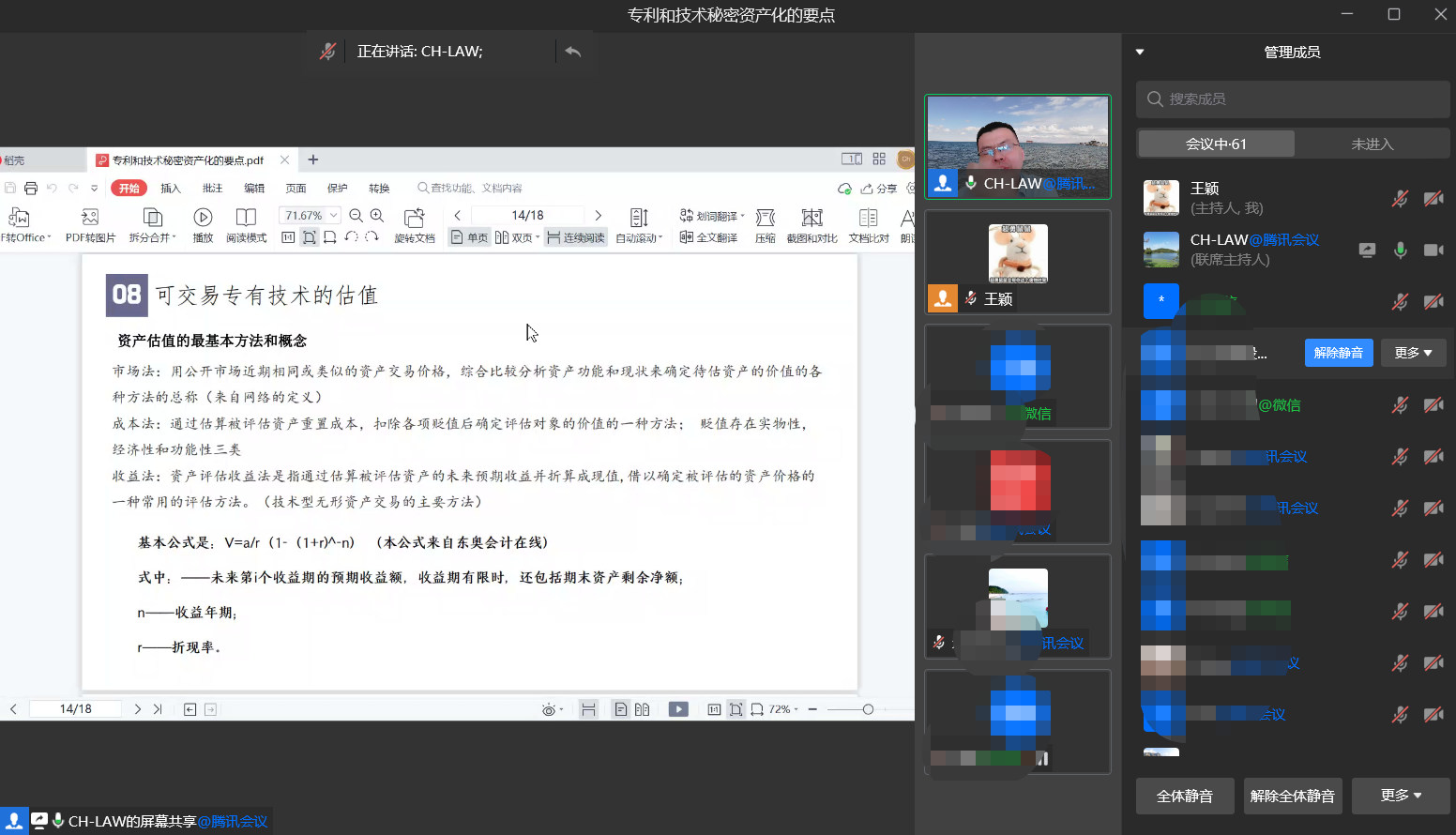Image resolution: width=1456 pixels, height=835 pixels.
Task: Open the PDF转图片 tool
Action: [90, 225]
